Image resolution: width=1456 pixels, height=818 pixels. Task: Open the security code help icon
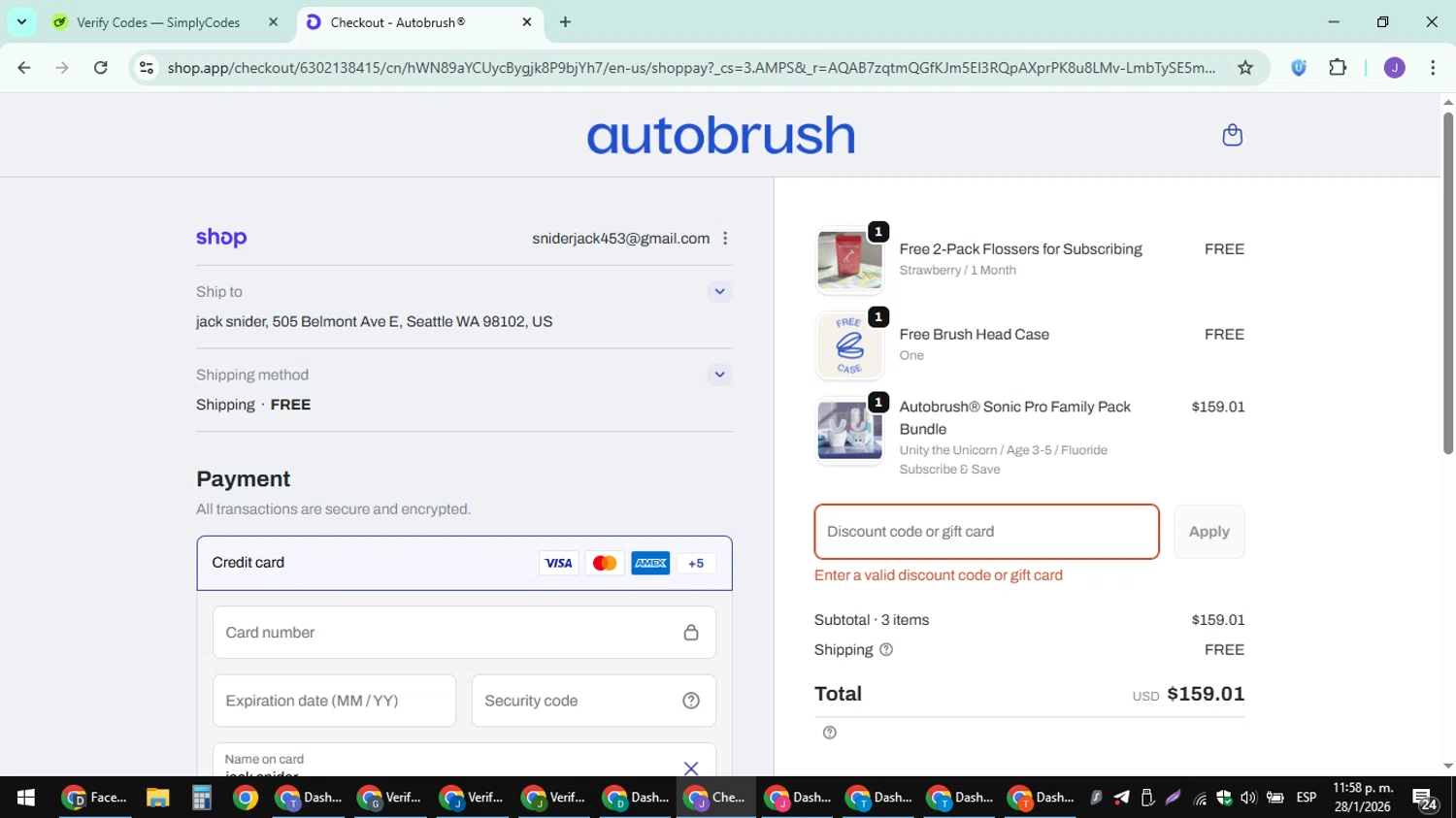click(x=691, y=701)
